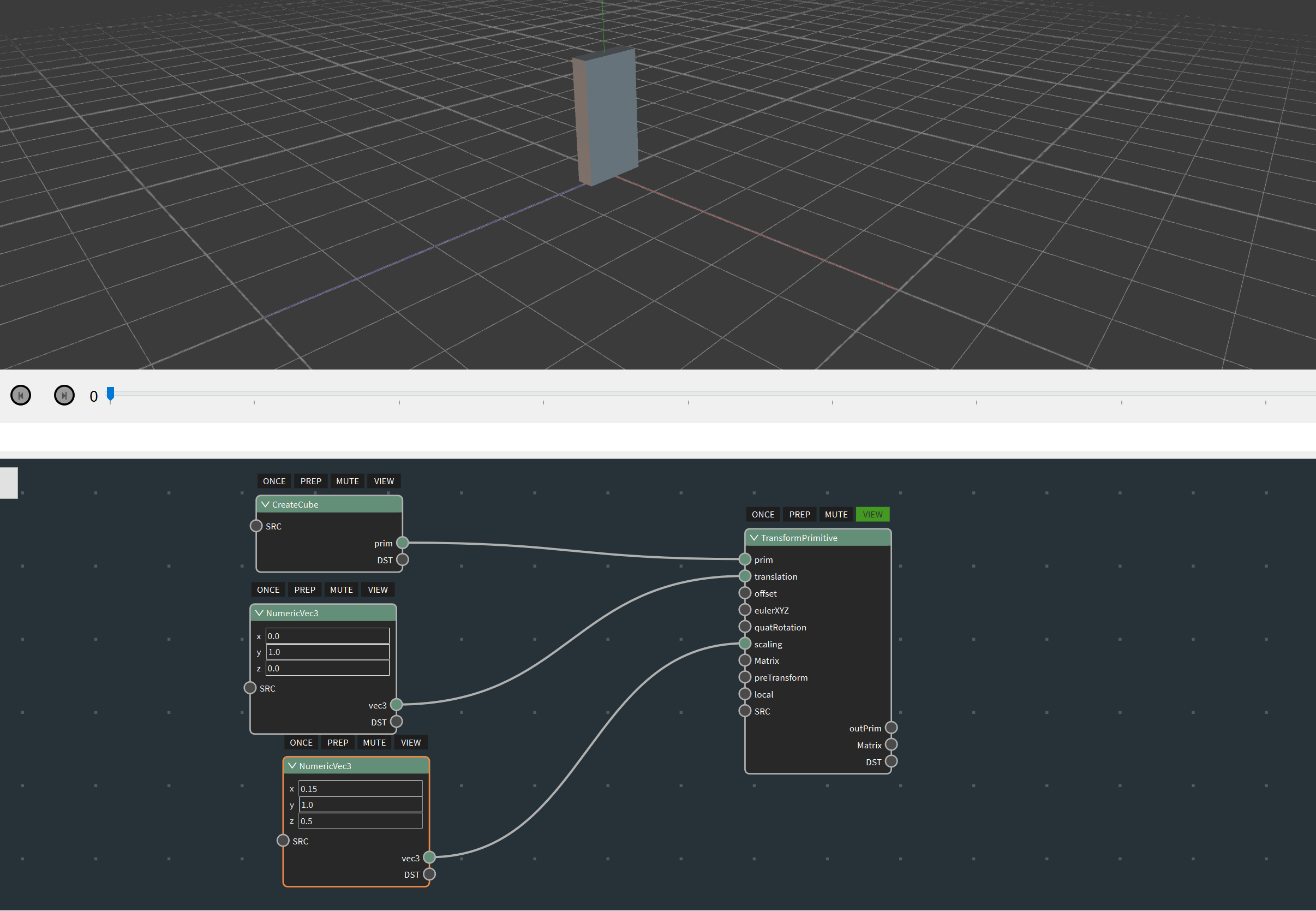
Task: Click the TransformPrimitive Matrix input socket
Action: click(x=745, y=660)
